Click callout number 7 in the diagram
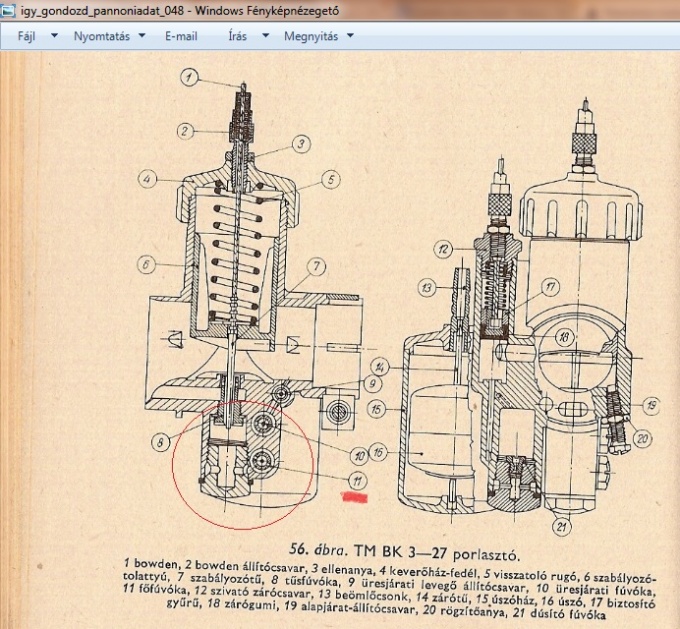Image resolution: width=680 pixels, height=629 pixels. pos(314,266)
